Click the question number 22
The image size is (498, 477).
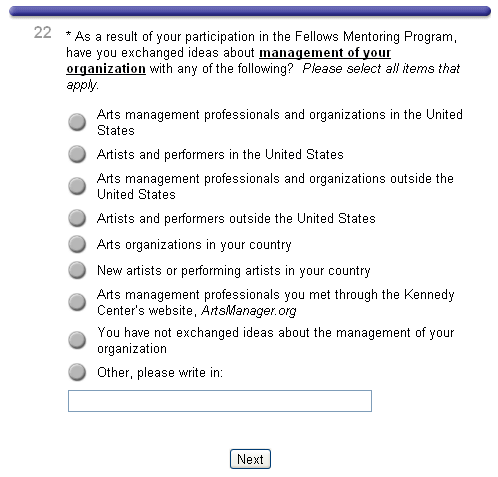pos(43,33)
